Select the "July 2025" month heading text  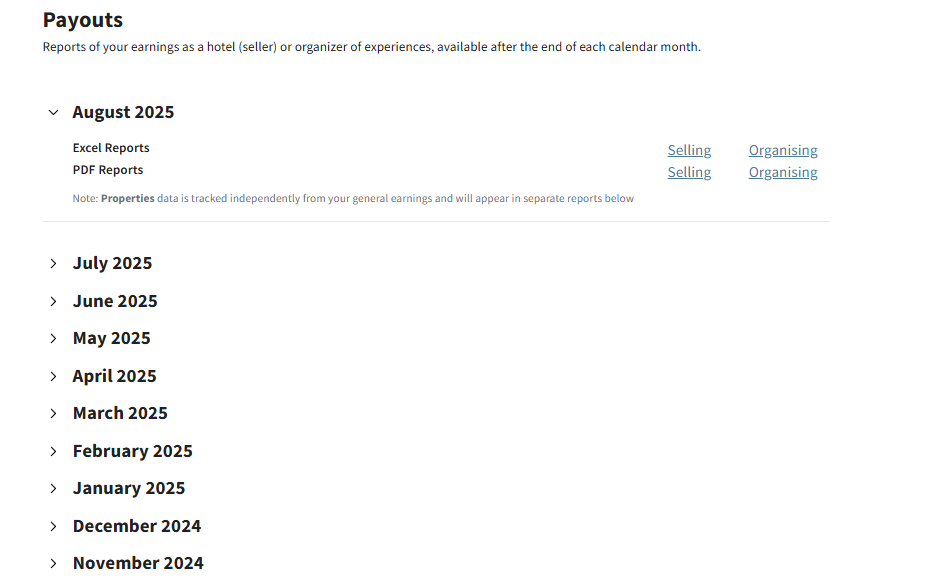(112, 264)
